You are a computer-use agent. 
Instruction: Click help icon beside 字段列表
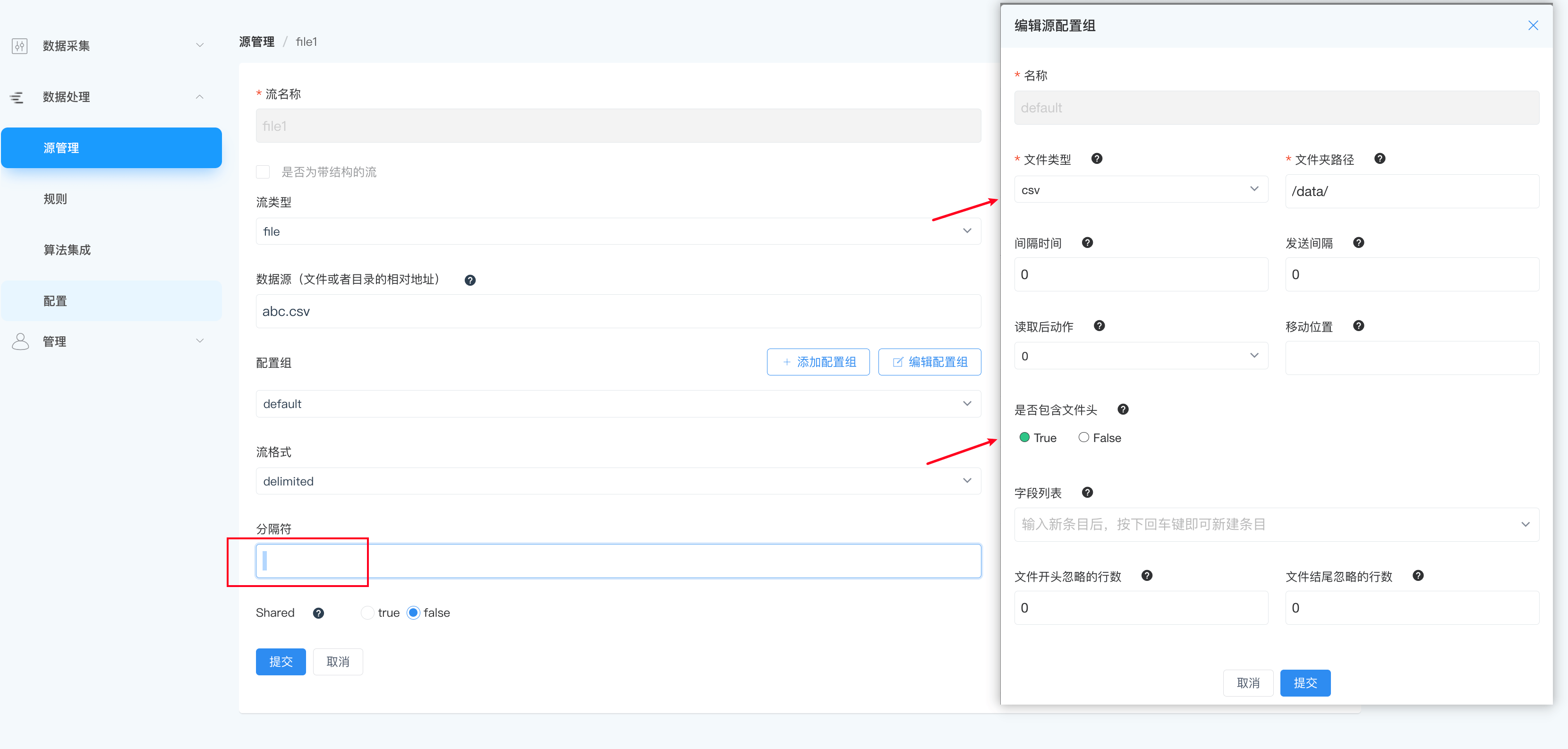click(x=1087, y=493)
